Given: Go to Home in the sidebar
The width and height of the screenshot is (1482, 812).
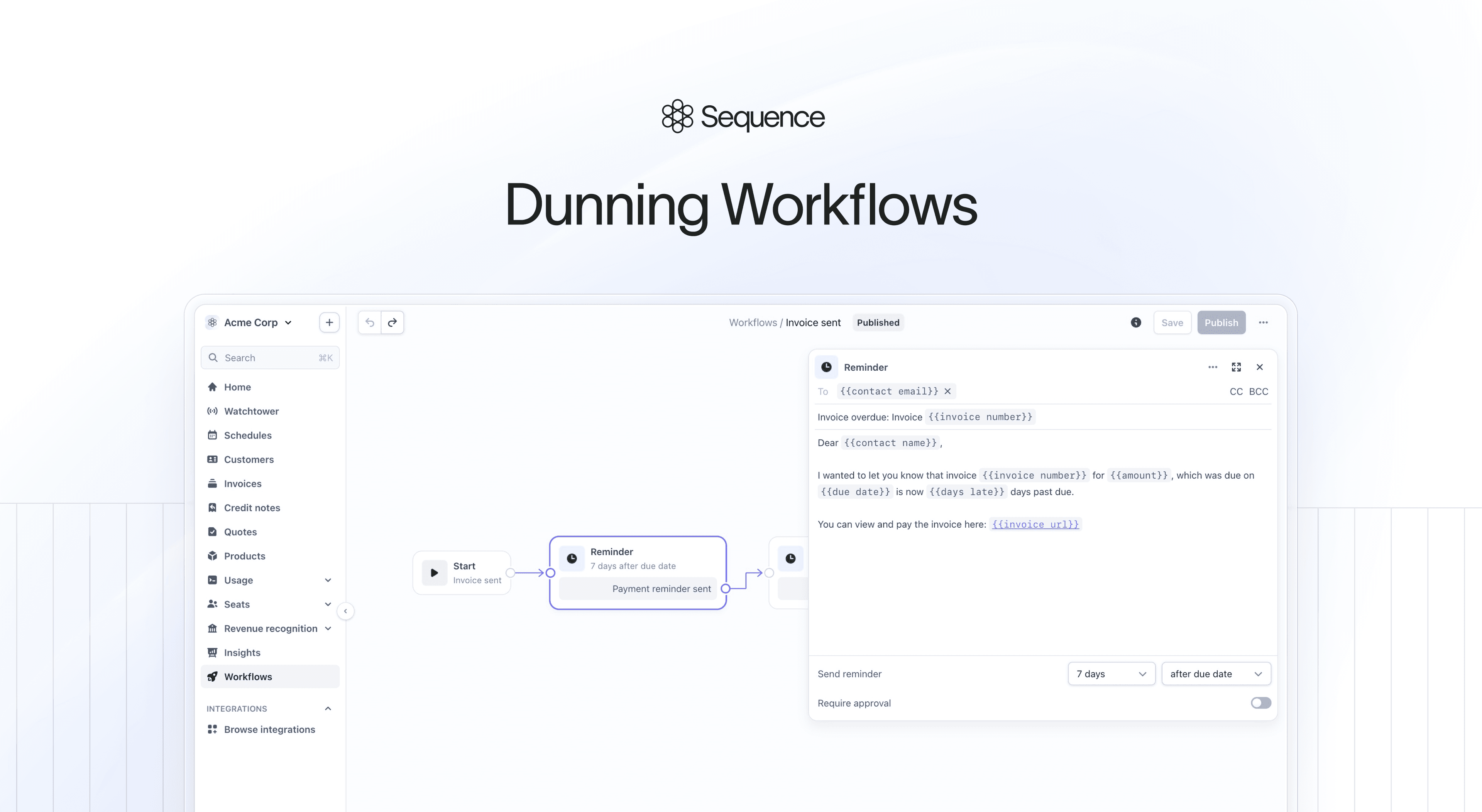Looking at the screenshot, I should pyautogui.click(x=270, y=387).
